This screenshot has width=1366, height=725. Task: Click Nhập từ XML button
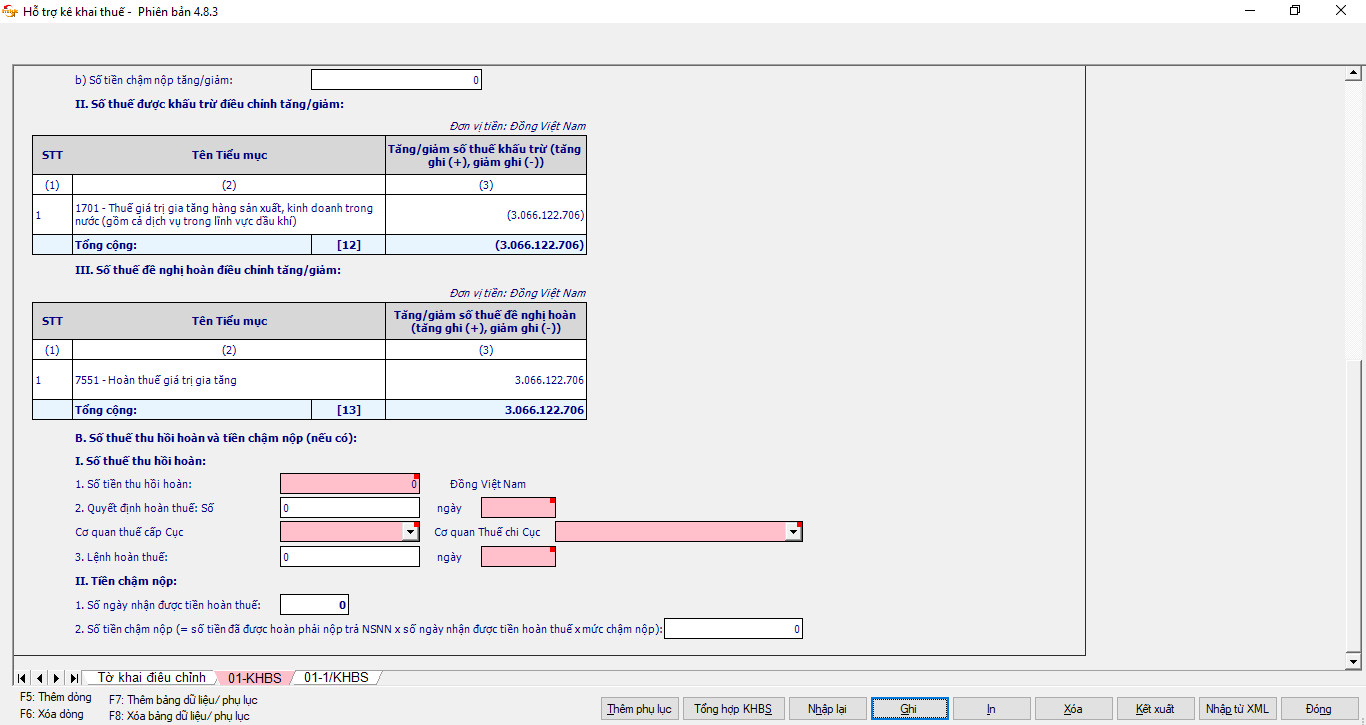point(1237,709)
